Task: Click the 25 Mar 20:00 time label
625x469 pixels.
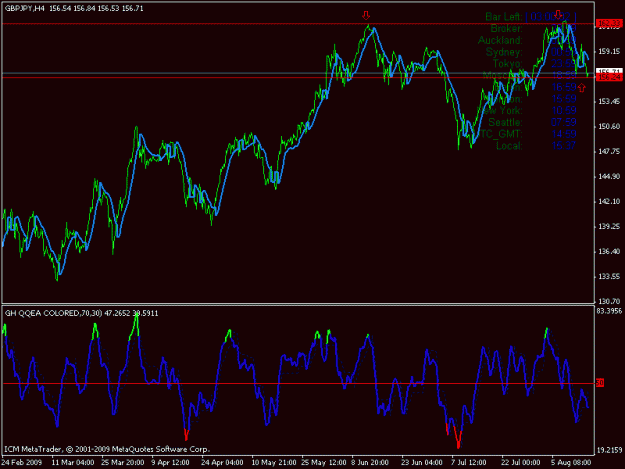Action: click(x=122, y=462)
